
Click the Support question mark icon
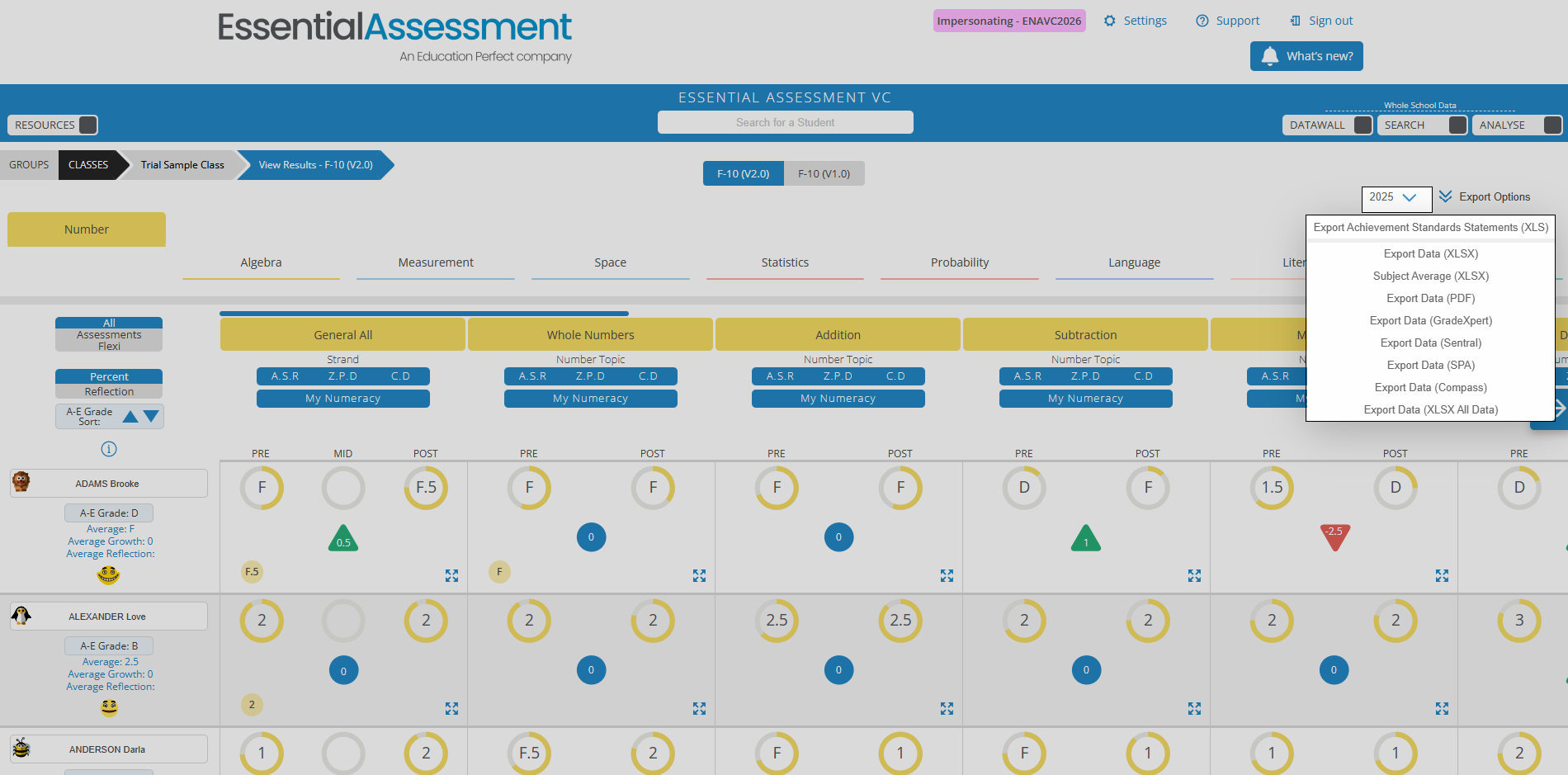click(x=1202, y=21)
